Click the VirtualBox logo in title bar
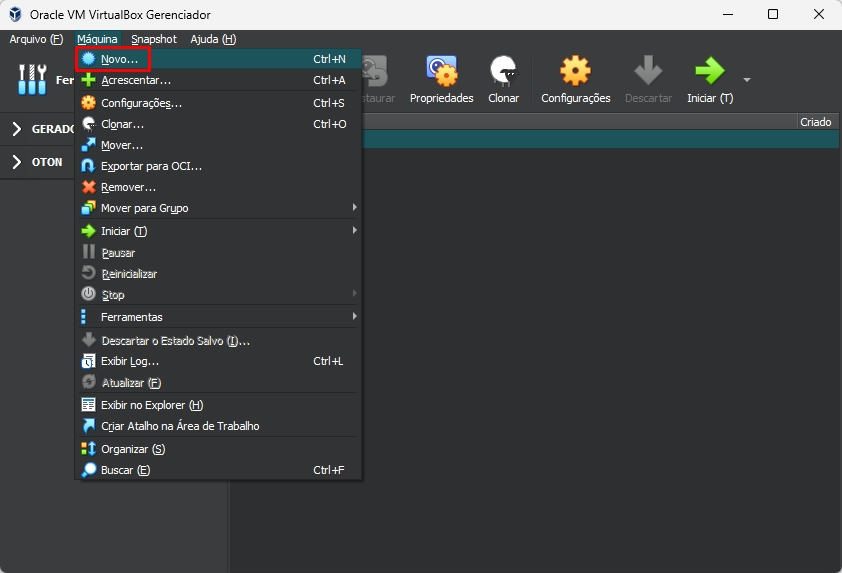Viewport: 842px width, 573px height. (15, 14)
